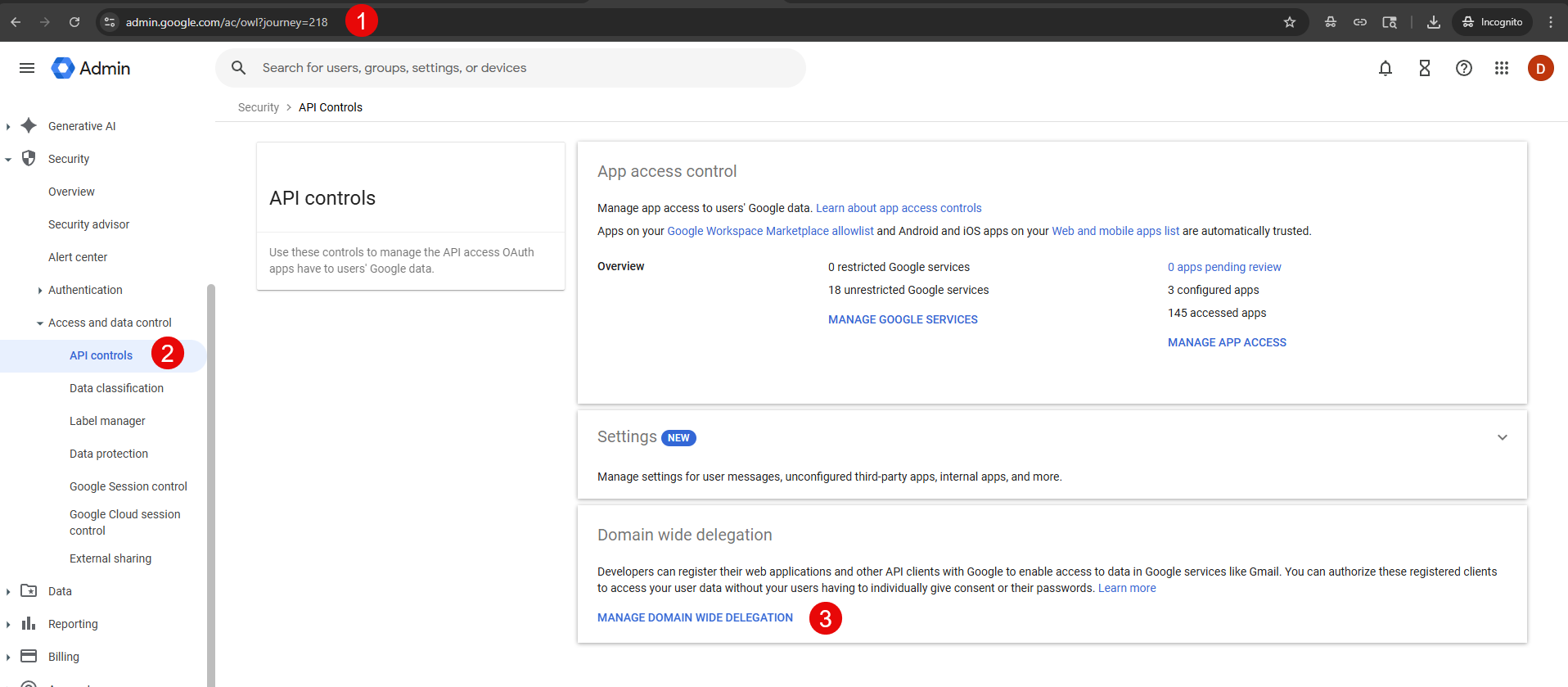
Task: Open Learn more link in delegation card
Action: [1127, 588]
